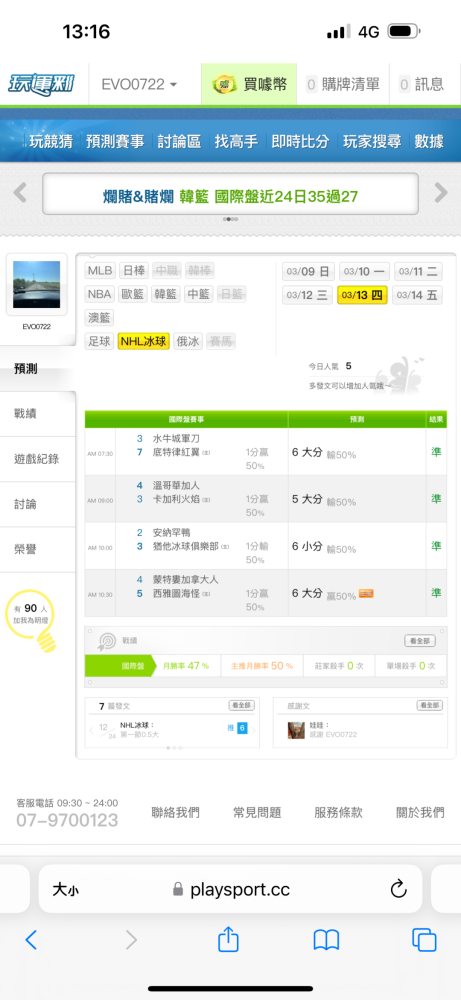Show next banner with right arrow
Screen dimensions: 461x1000
441,192
